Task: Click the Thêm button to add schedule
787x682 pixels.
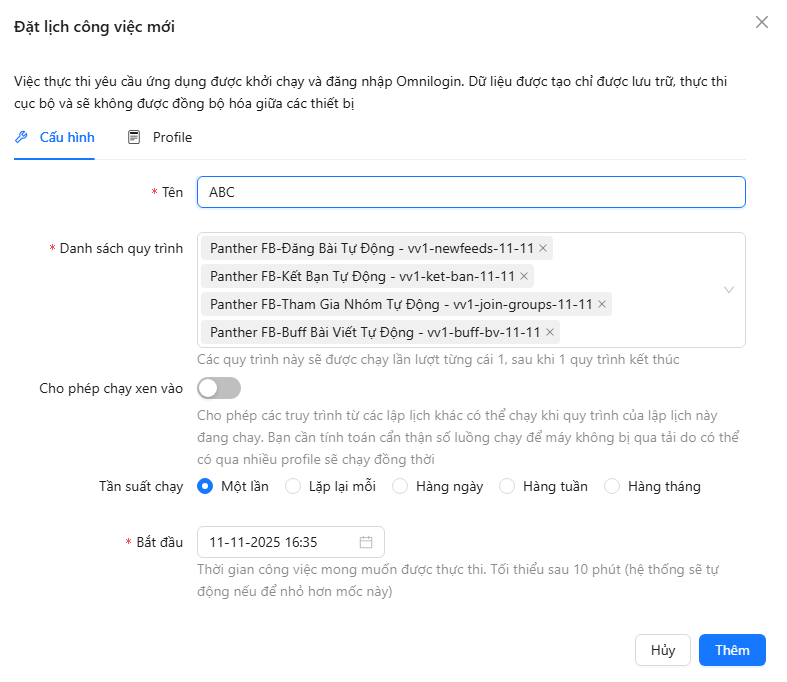Action: 732,650
